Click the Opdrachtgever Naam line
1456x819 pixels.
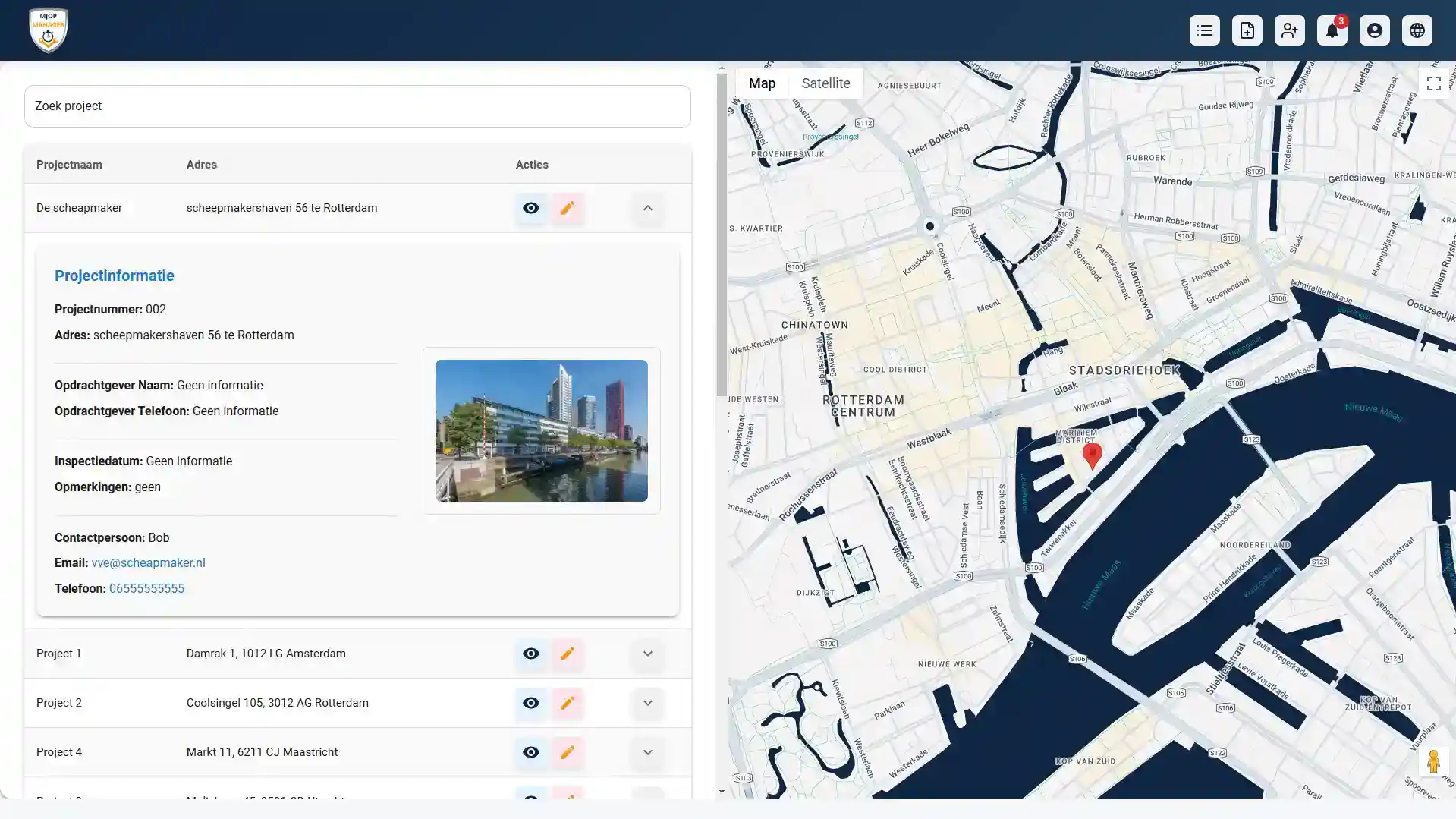pyautogui.click(x=159, y=386)
